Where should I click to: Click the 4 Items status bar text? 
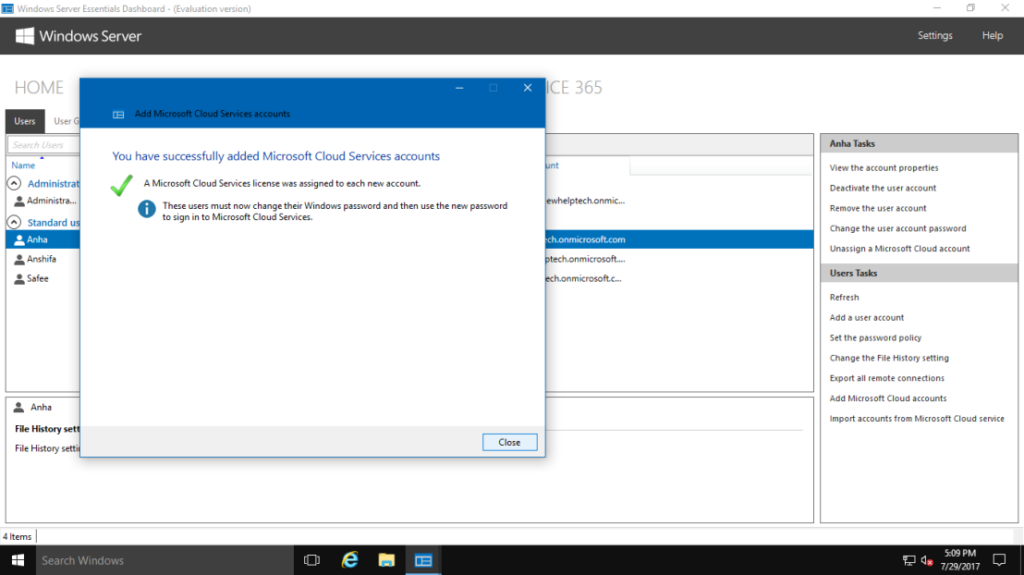17,537
